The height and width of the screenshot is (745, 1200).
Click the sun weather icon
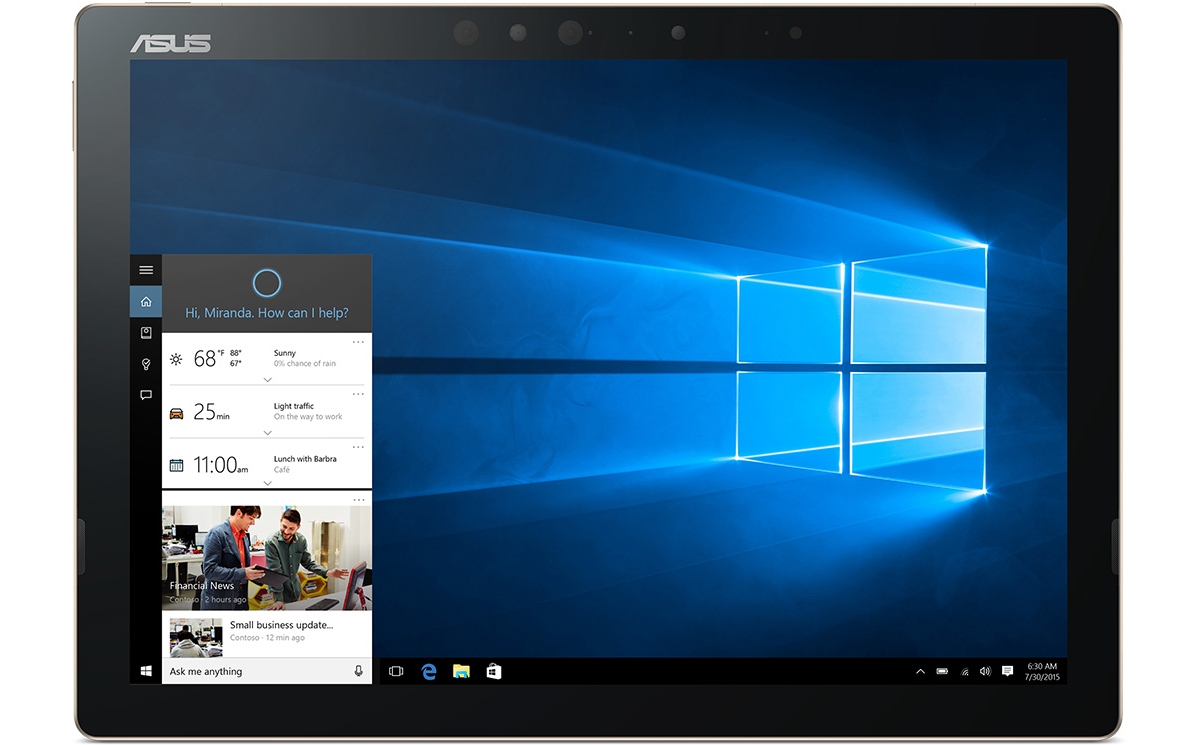click(176, 359)
